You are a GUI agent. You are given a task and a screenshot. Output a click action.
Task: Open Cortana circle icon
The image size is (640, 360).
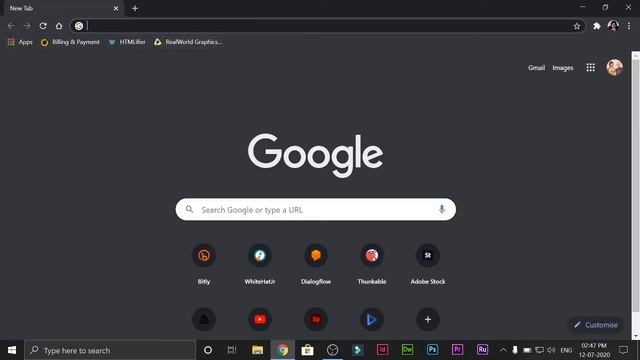(x=208, y=350)
